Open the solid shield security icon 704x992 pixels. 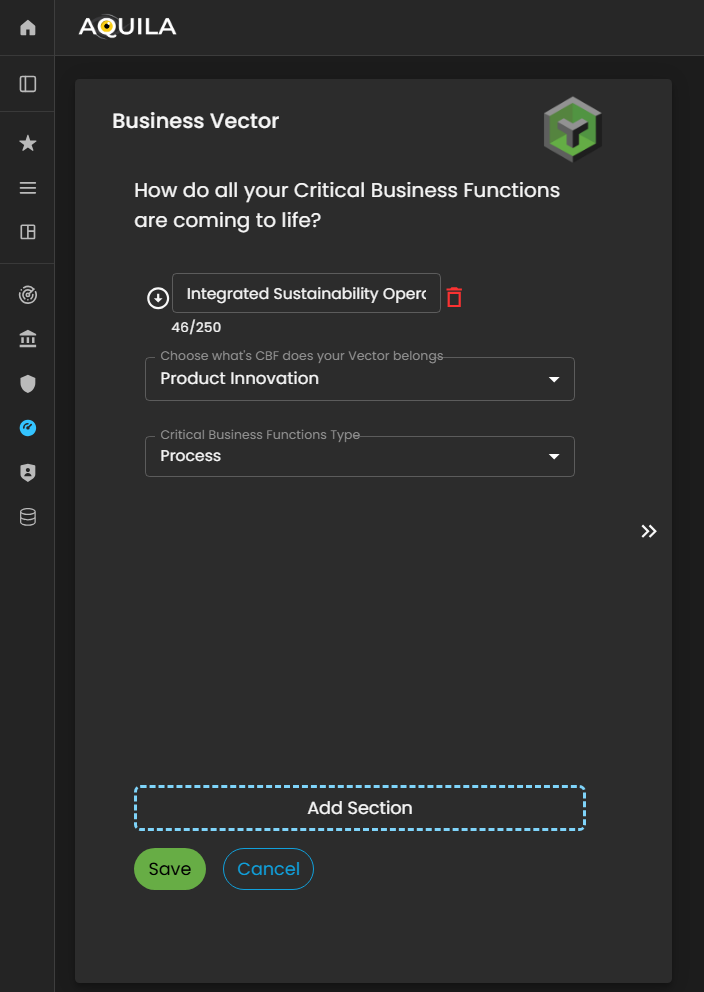(x=28, y=383)
